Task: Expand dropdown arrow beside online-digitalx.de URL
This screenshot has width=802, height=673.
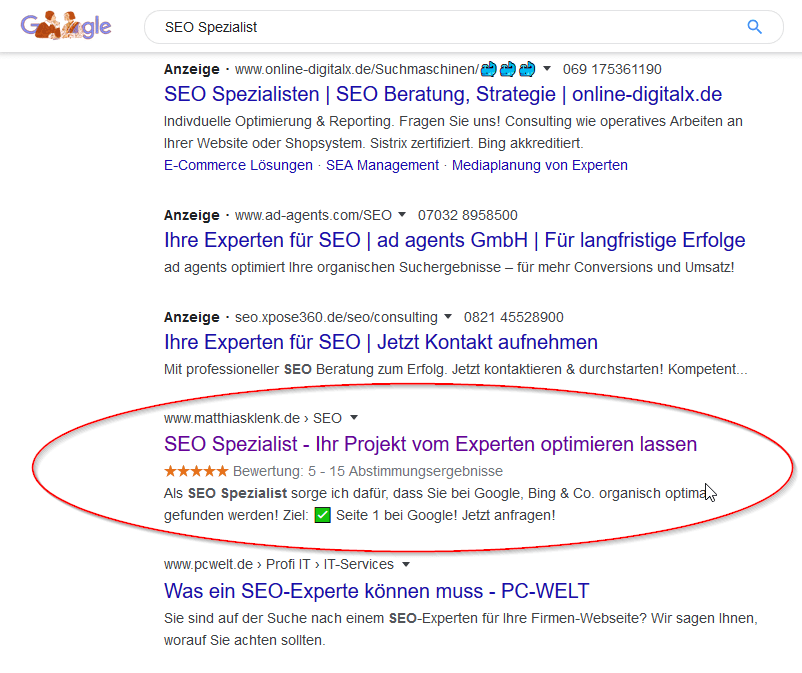Action: click(547, 68)
